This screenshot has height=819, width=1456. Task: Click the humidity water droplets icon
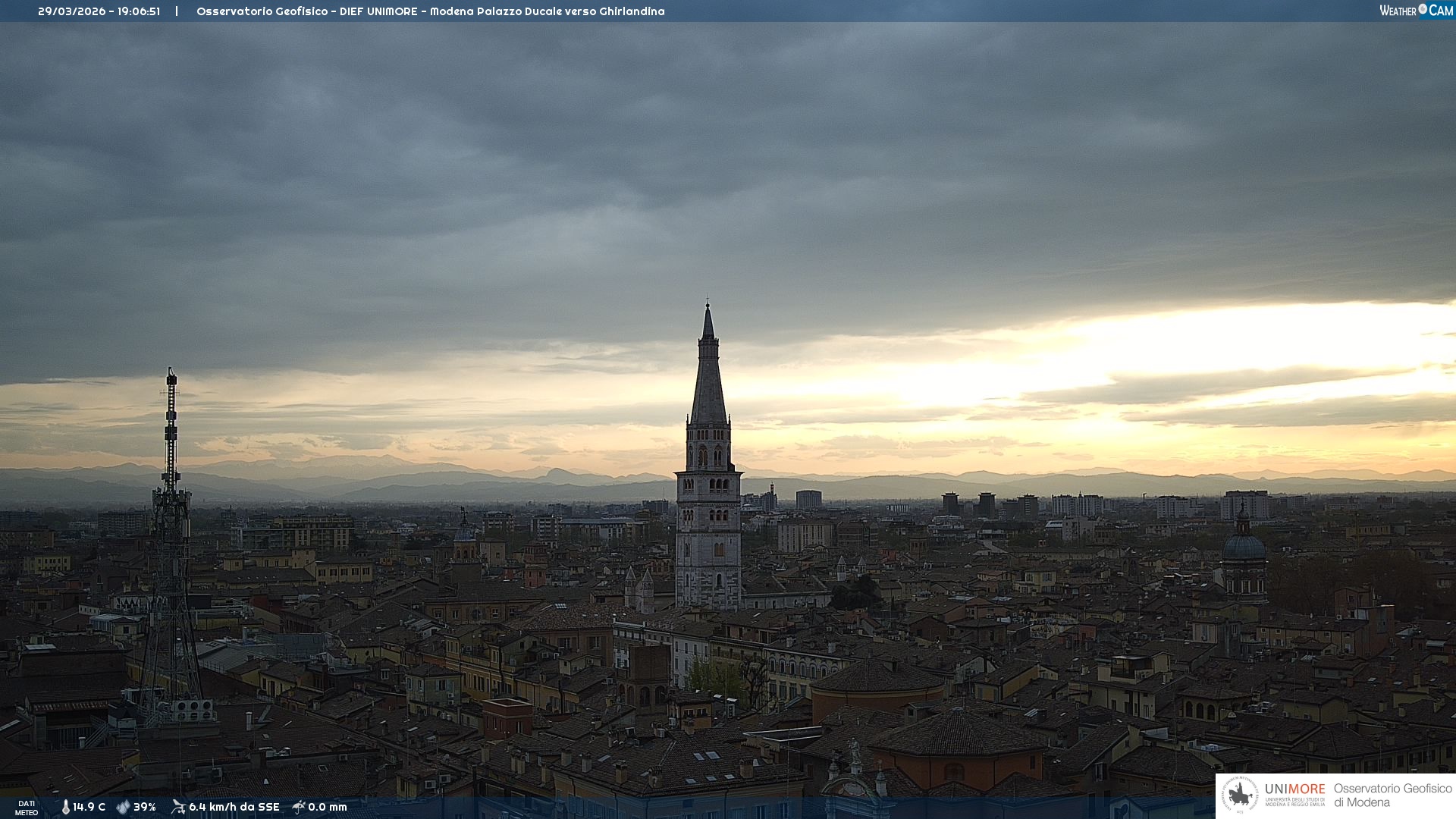tap(123, 807)
